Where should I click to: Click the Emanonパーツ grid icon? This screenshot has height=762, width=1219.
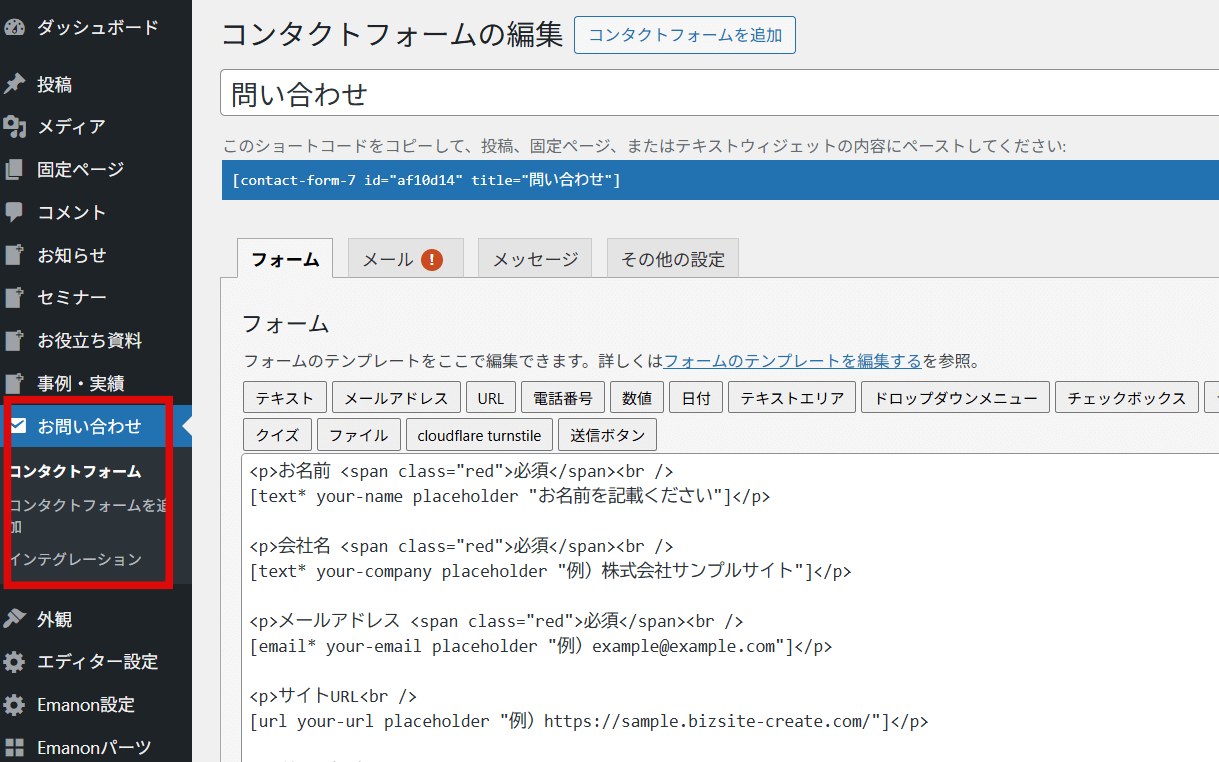coord(14,747)
